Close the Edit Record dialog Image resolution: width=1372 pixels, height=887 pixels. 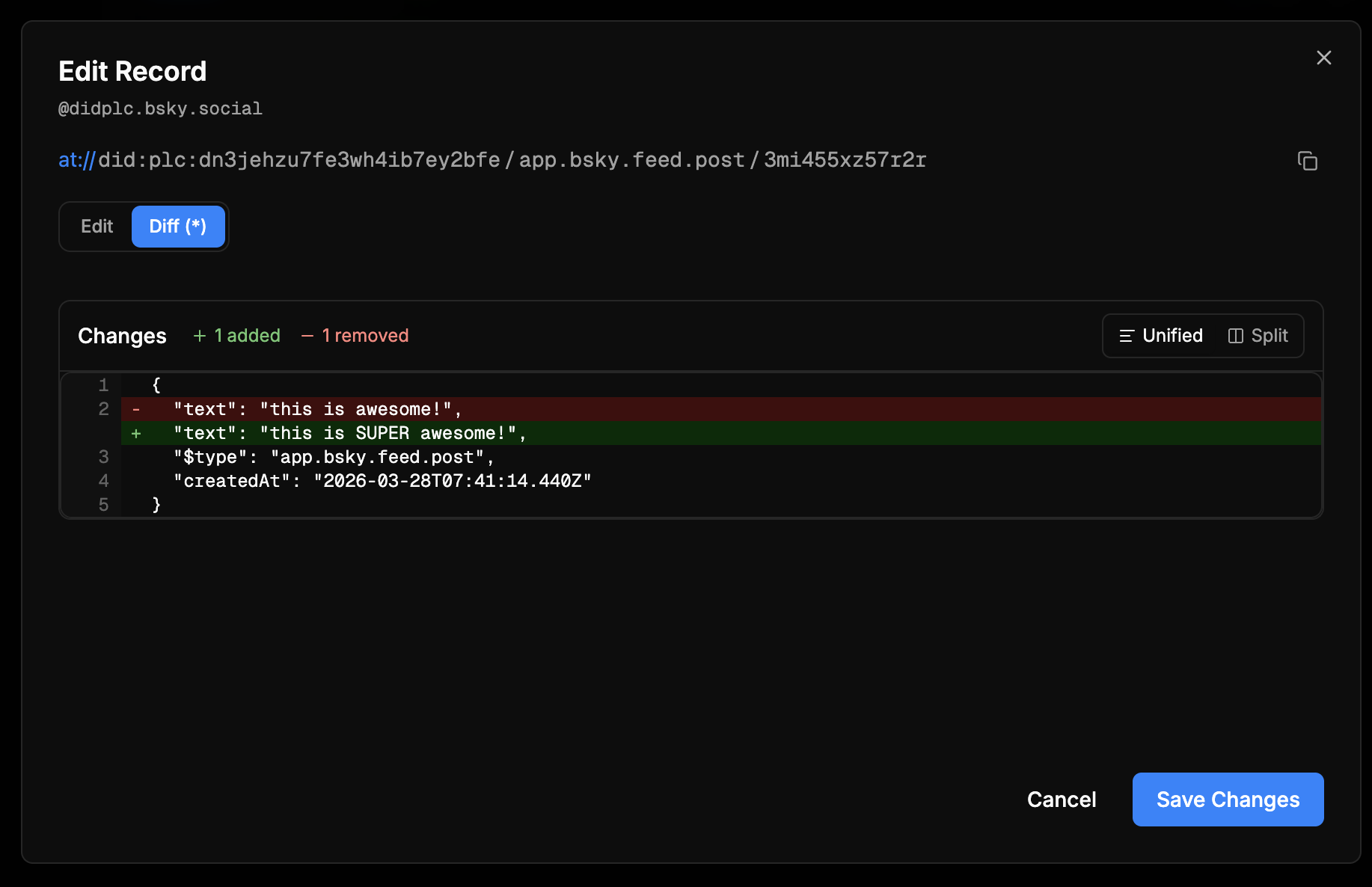(1323, 58)
